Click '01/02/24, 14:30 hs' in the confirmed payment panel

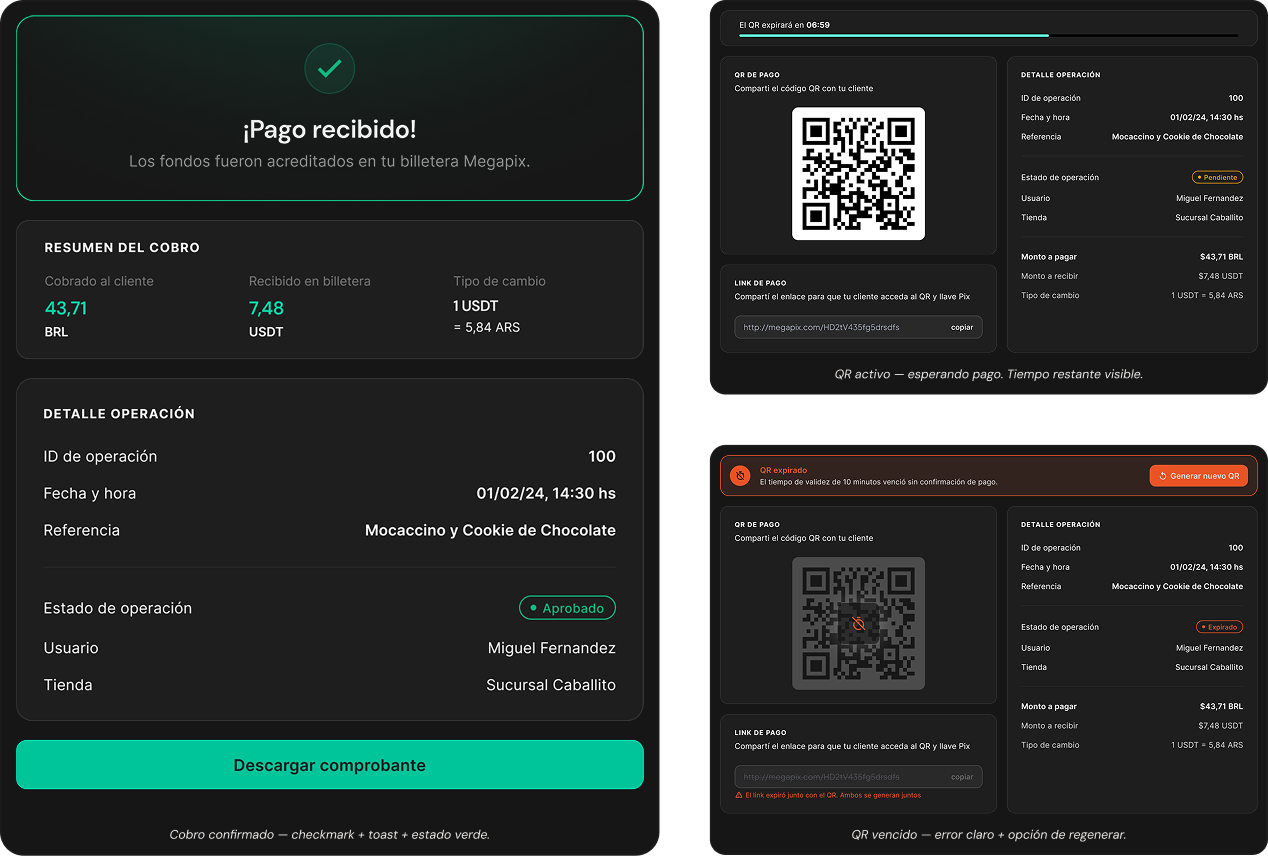546,493
